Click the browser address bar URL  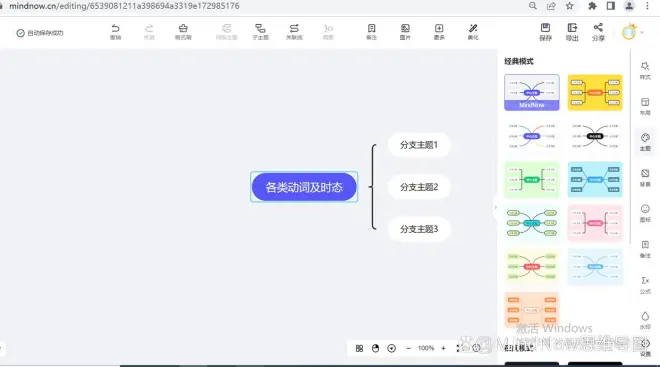tap(124, 6)
